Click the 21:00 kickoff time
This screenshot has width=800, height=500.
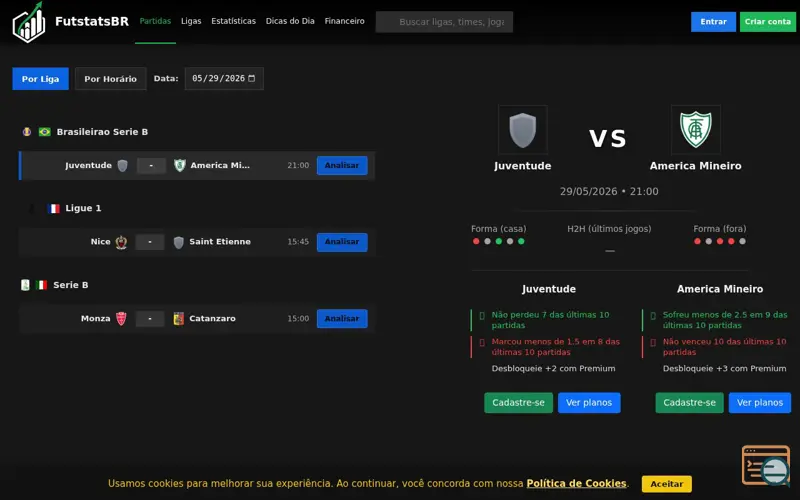(298, 165)
